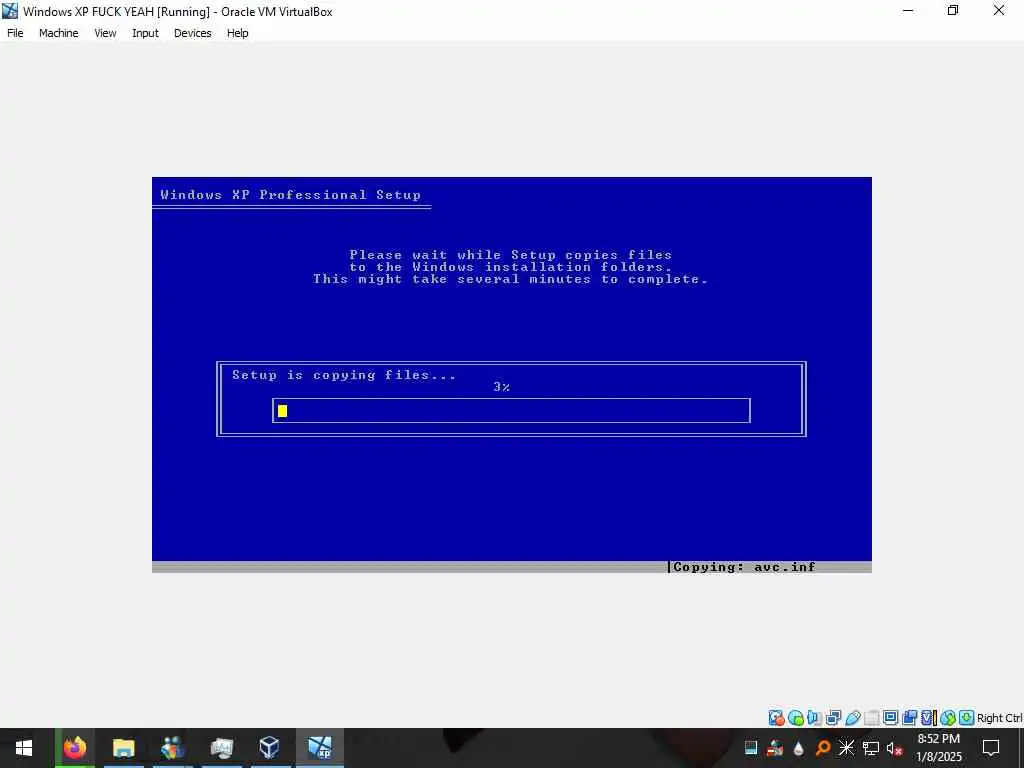Click the recording status icon
Screen dimensions: 1024x768
(x=909, y=718)
